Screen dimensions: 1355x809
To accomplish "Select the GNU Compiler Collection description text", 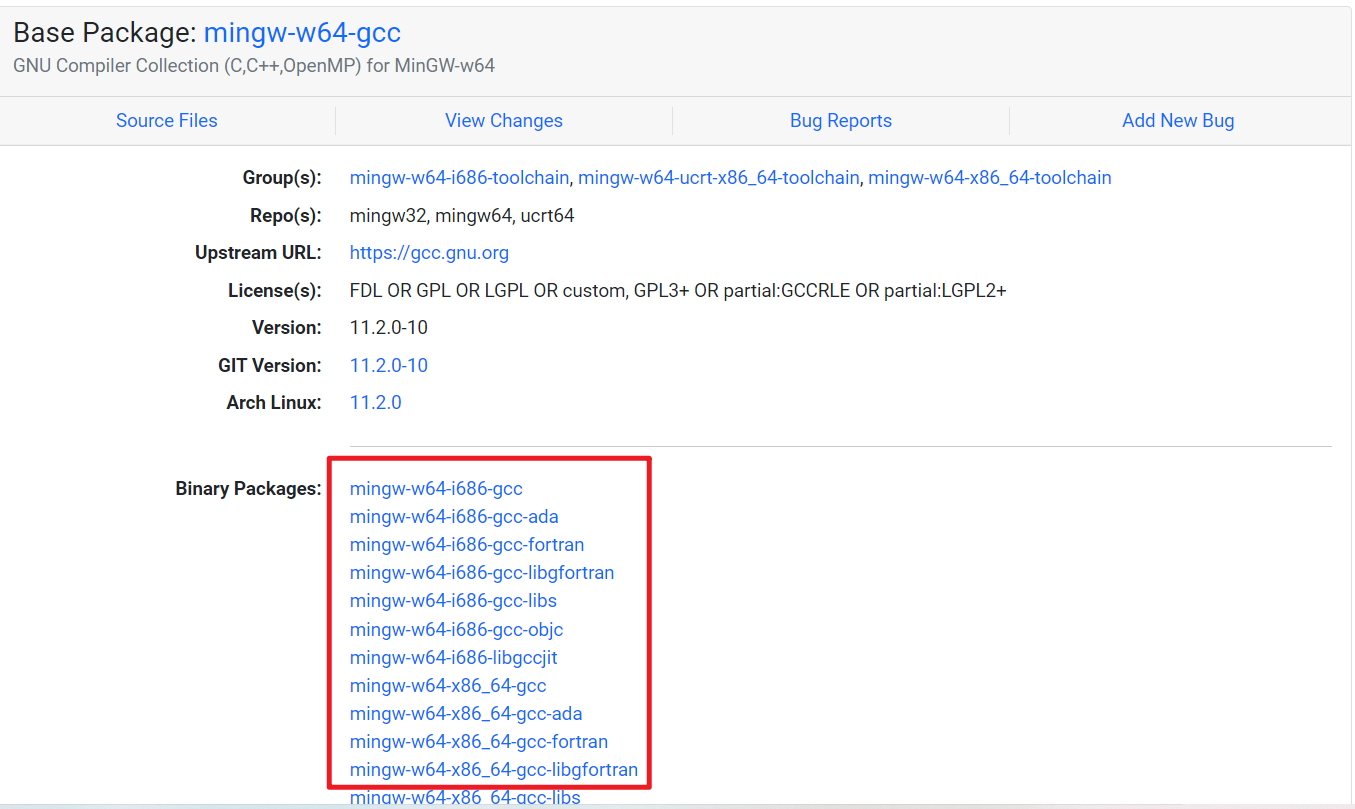I will click(x=254, y=66).
